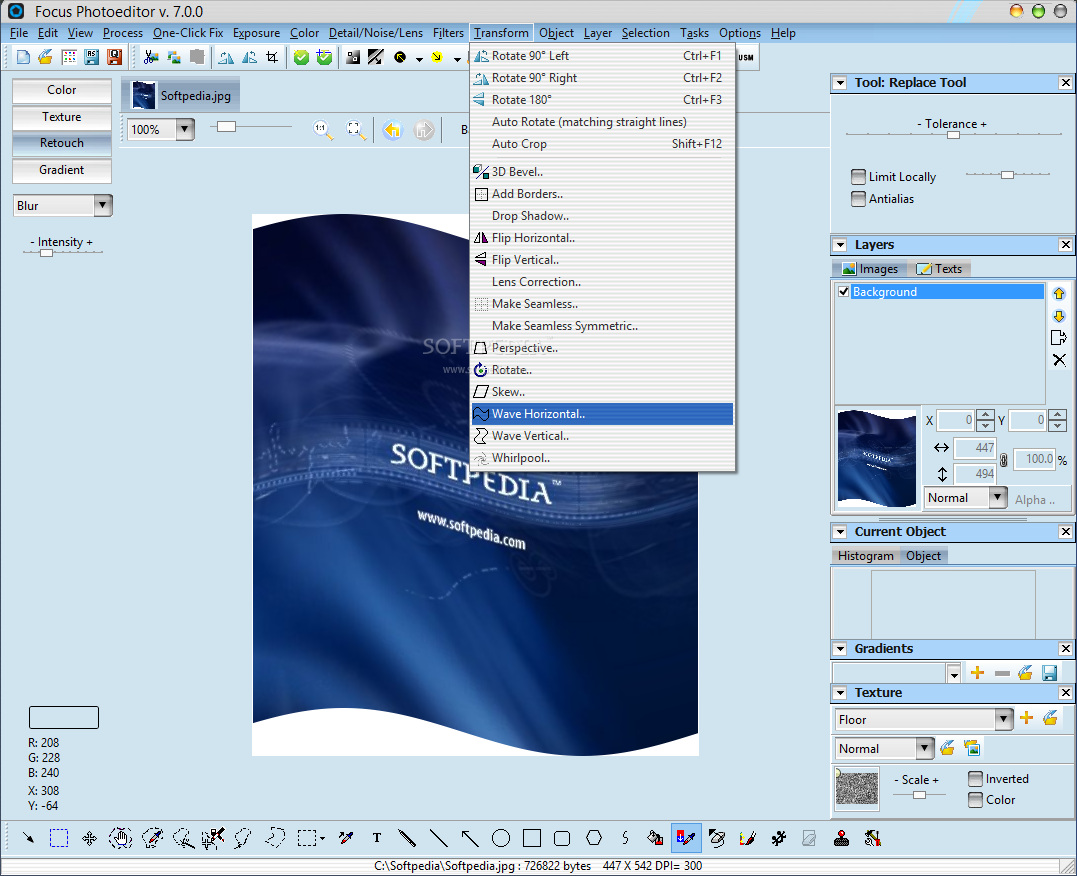The image size is (1077, 876).
Task: Select the Text tool T icon
Action: pos(376,838)
